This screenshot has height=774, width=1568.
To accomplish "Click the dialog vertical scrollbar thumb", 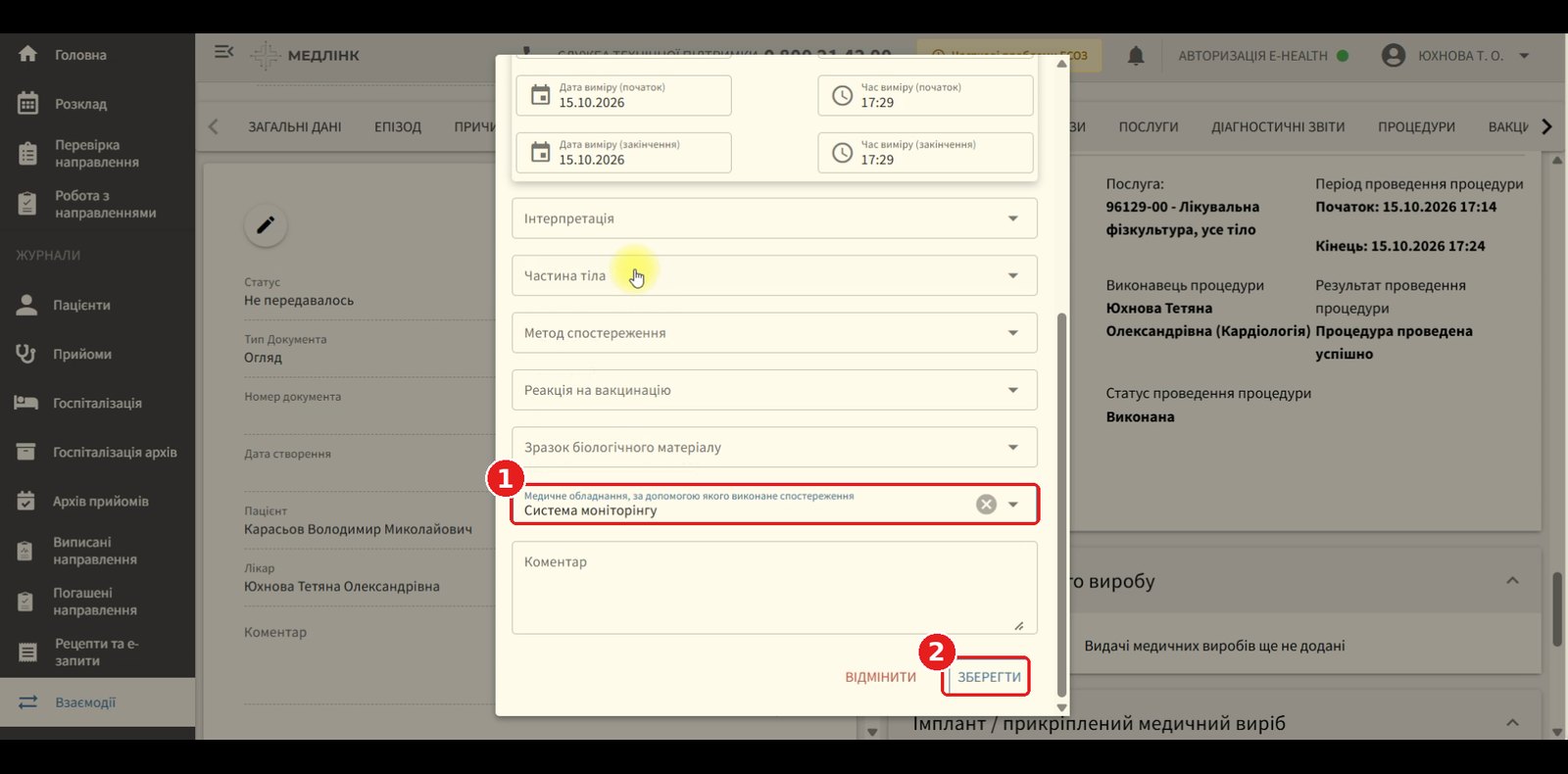I will (1061, 505).
